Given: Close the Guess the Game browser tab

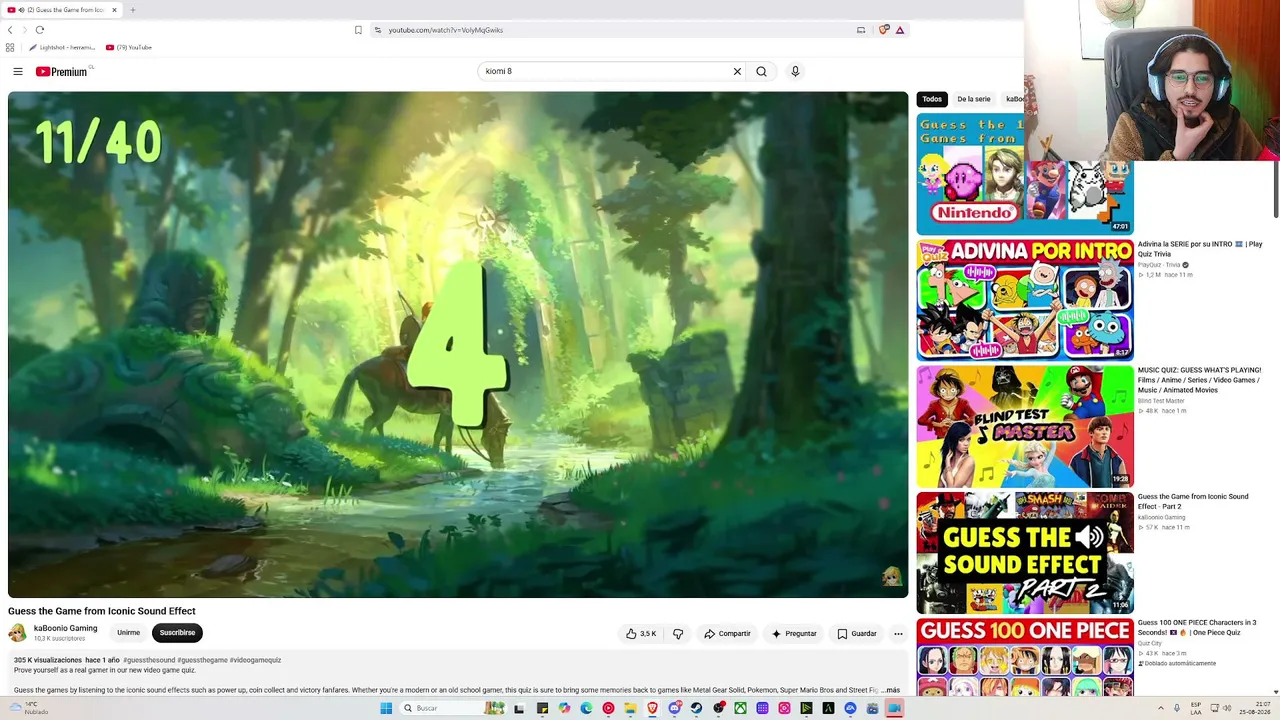Looking at the screenshot, I should pos(114,10).
